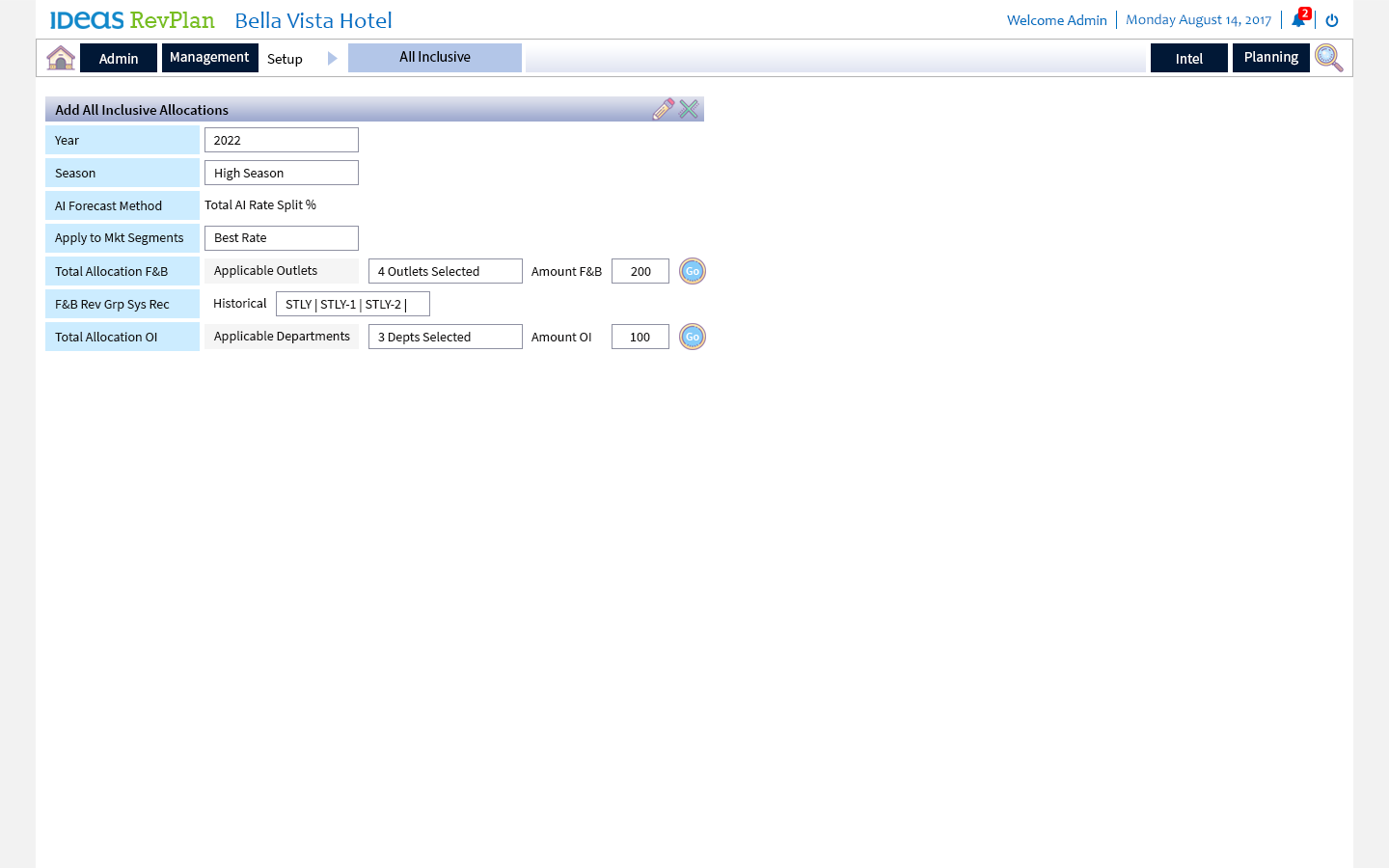Open the magnifier search icon
Viewport: 1389px width, 868px height.
1328,58
